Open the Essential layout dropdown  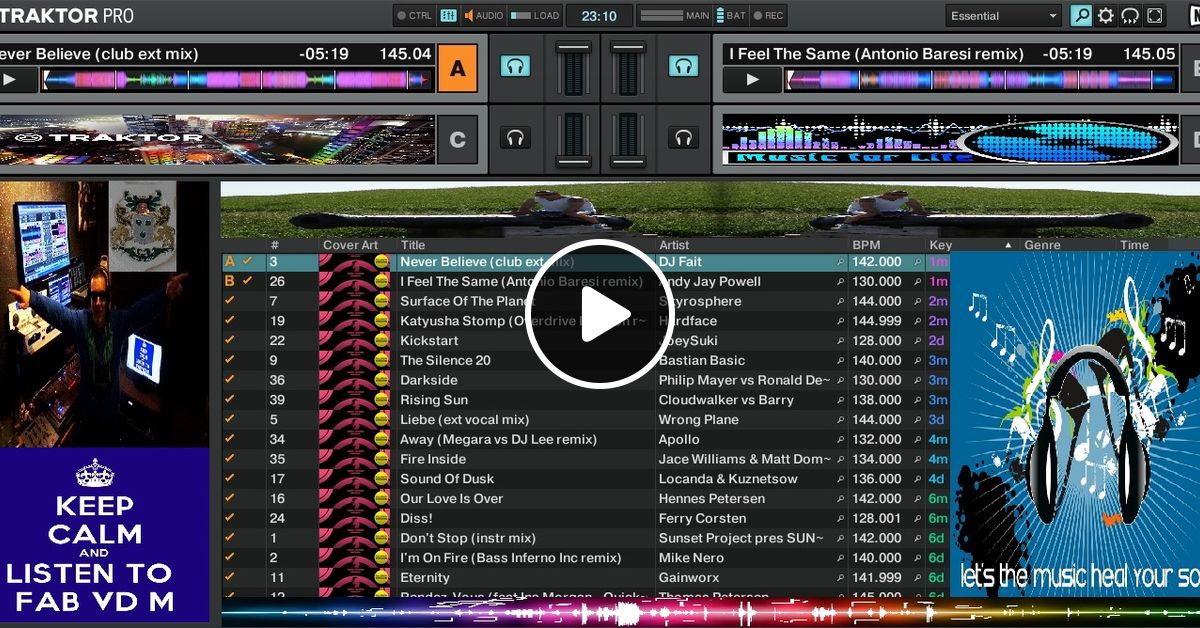coord(1002,15)
